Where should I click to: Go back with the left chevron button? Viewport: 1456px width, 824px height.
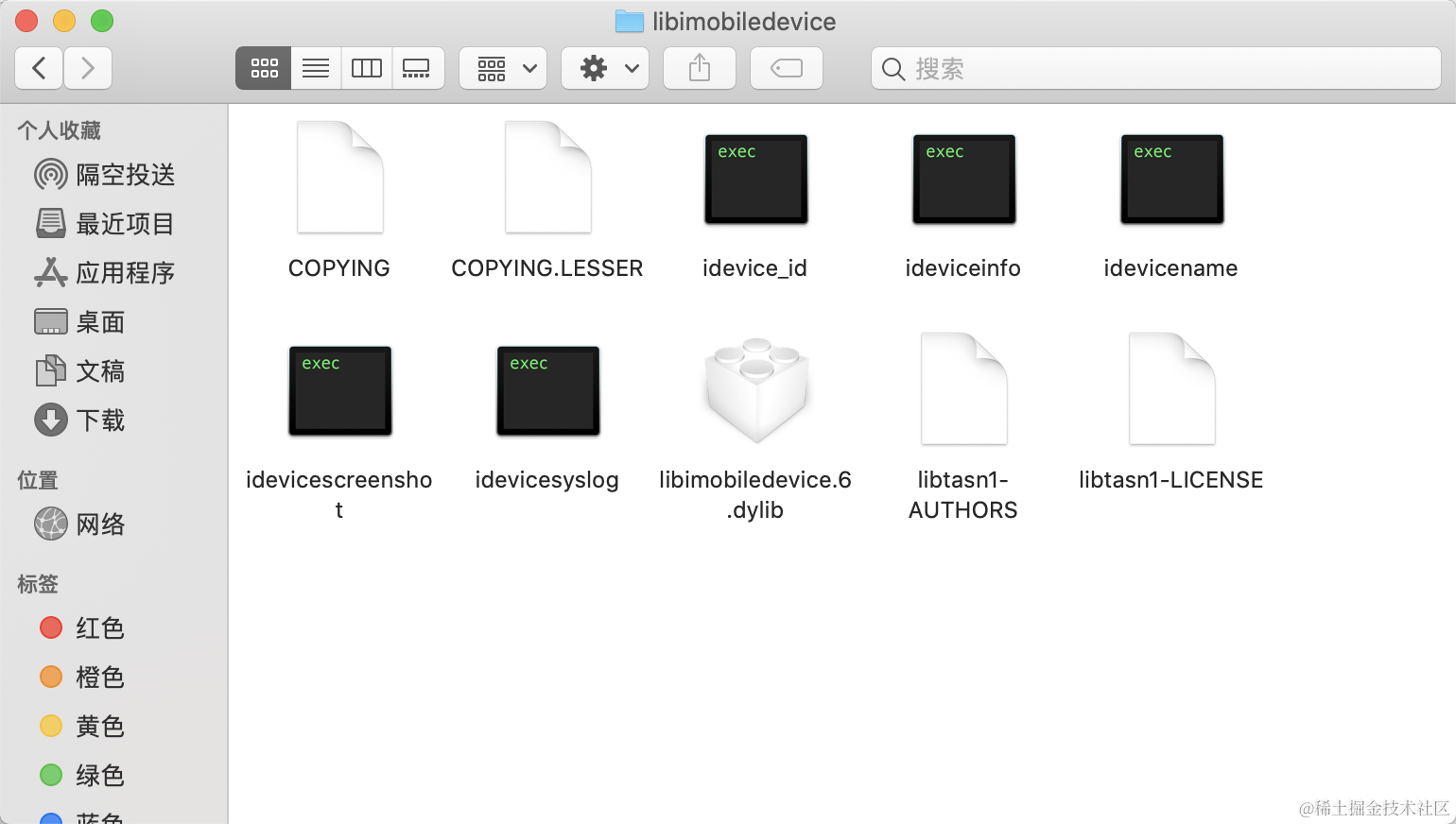[39, 68]
